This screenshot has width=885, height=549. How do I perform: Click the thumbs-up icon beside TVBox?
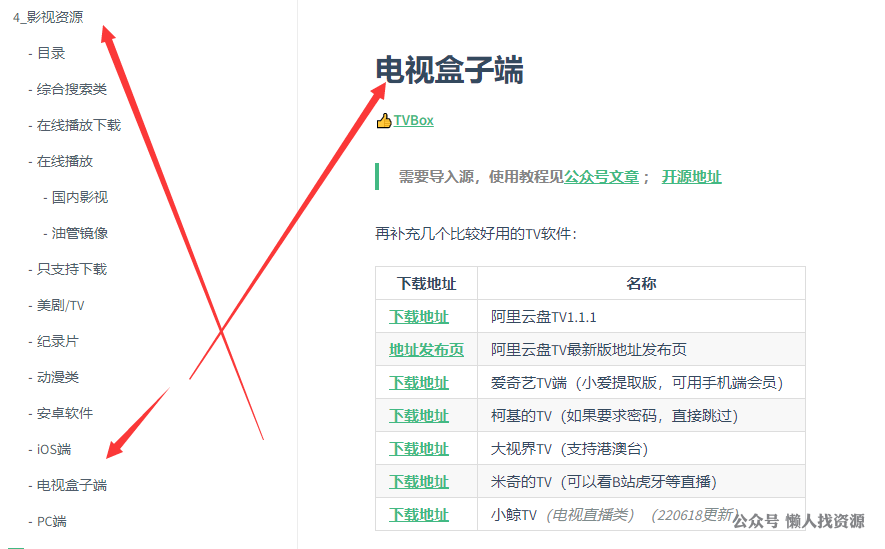384,120
